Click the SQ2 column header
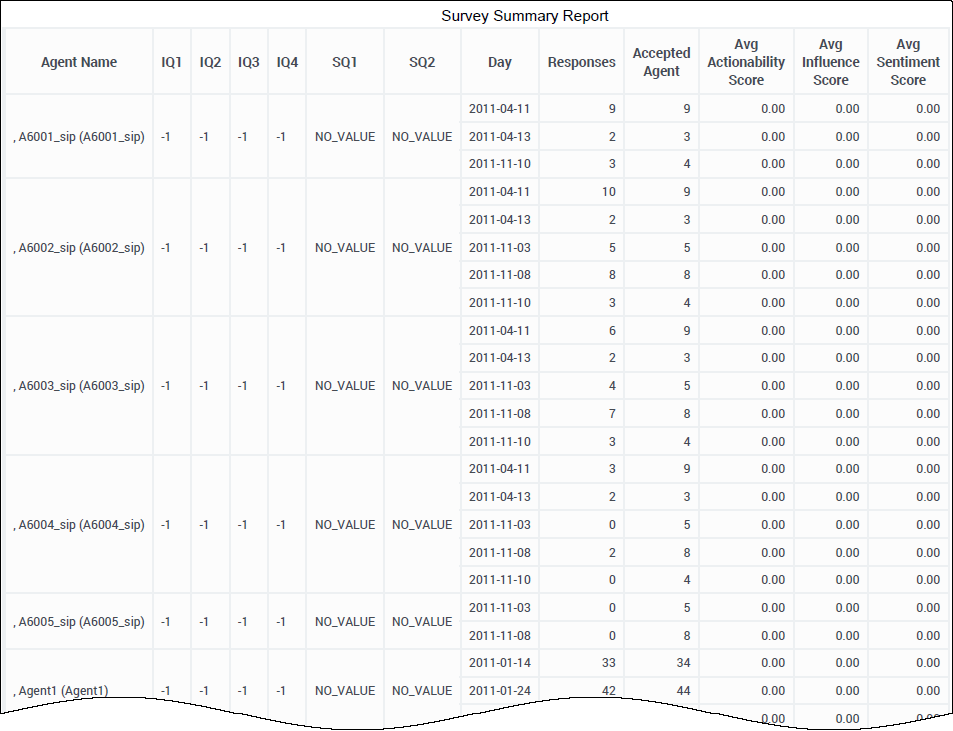Image resolution: width=953 pixels, height=731 pixels. coord(422,62)
